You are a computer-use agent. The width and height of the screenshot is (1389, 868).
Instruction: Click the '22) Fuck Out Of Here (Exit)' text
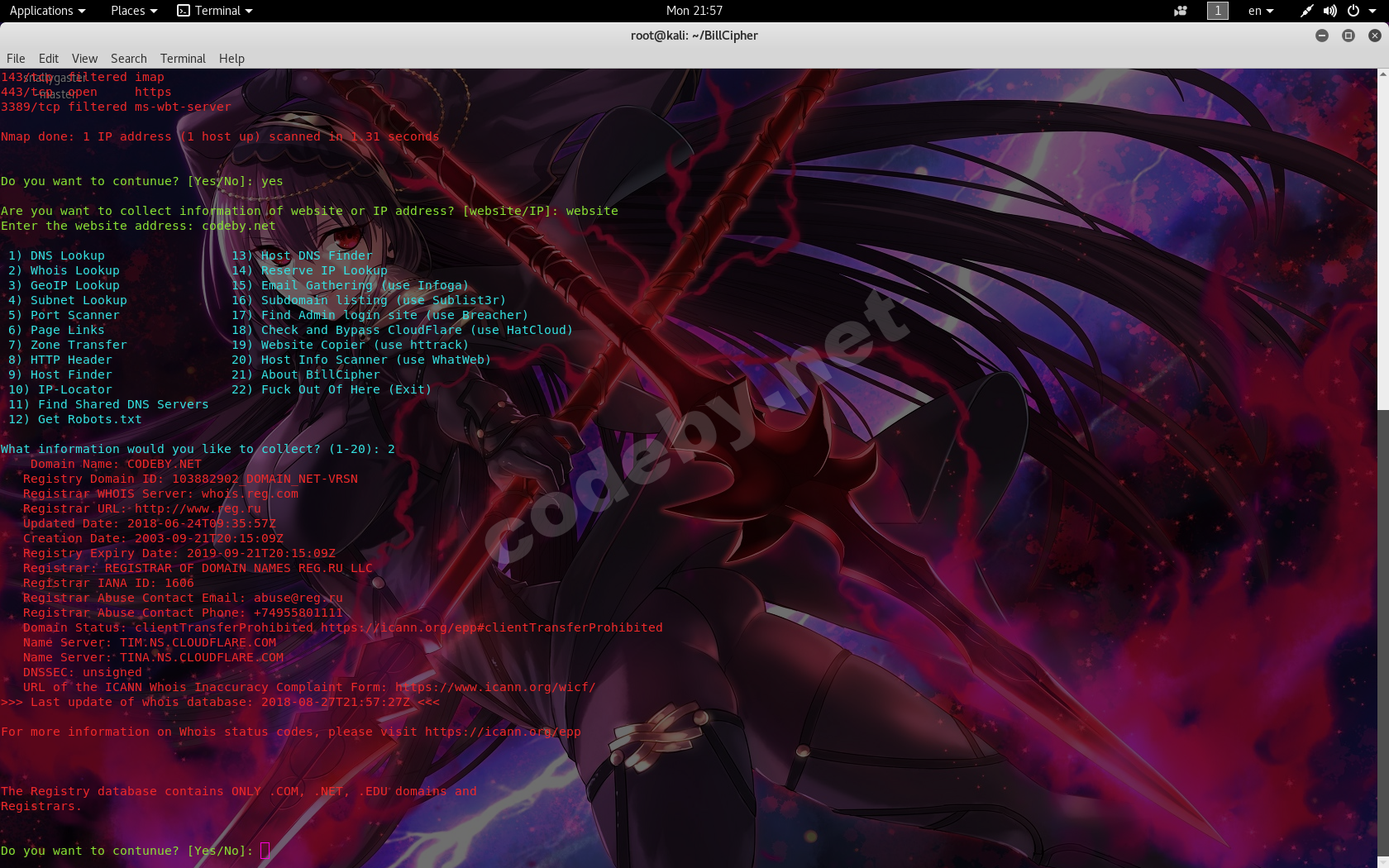point(332,389)
